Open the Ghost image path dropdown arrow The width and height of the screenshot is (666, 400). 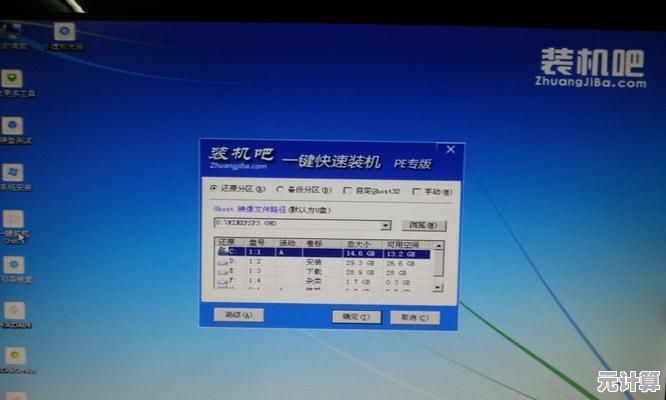point(386,225)
